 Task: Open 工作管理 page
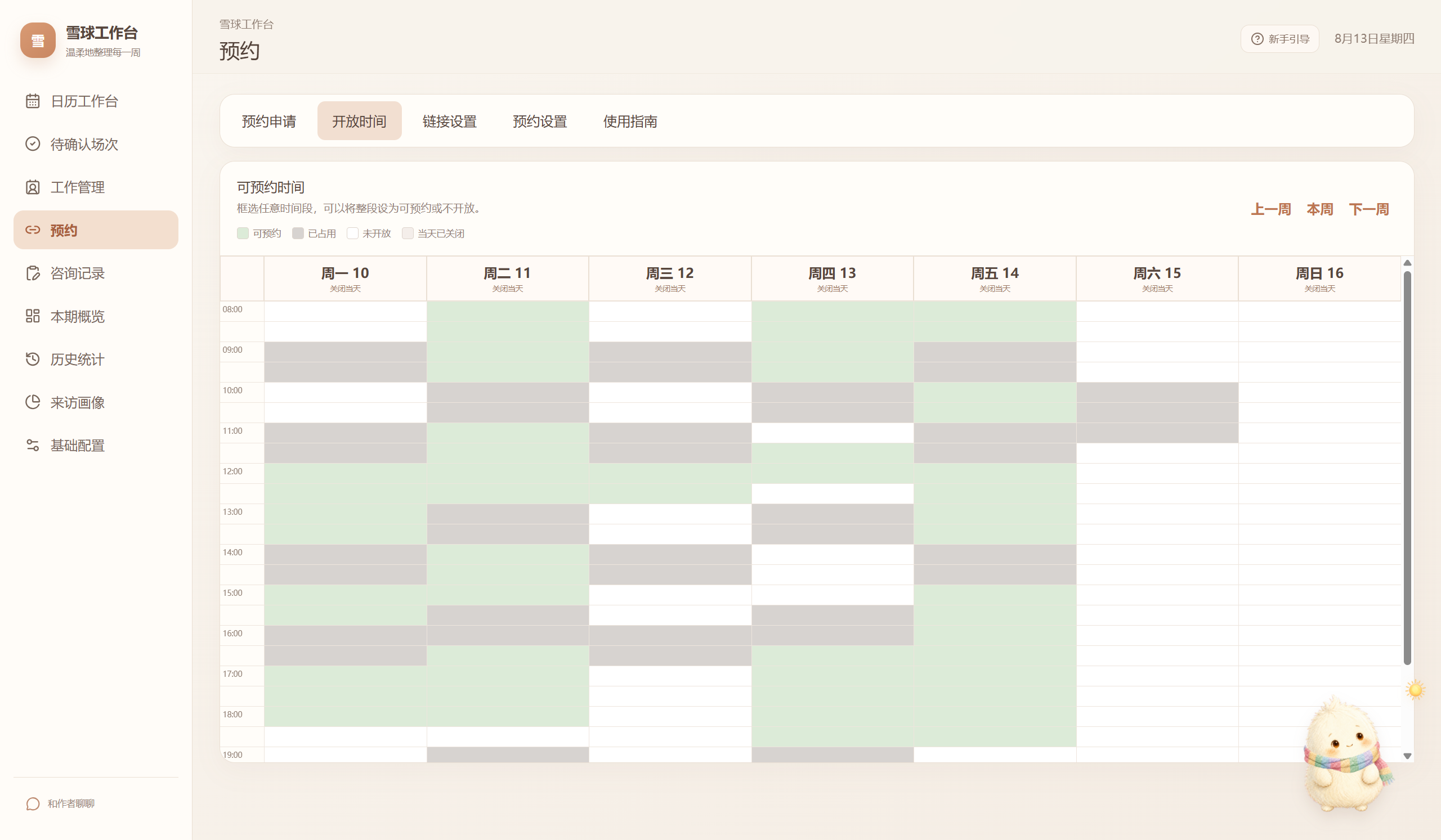click(96, 187)
